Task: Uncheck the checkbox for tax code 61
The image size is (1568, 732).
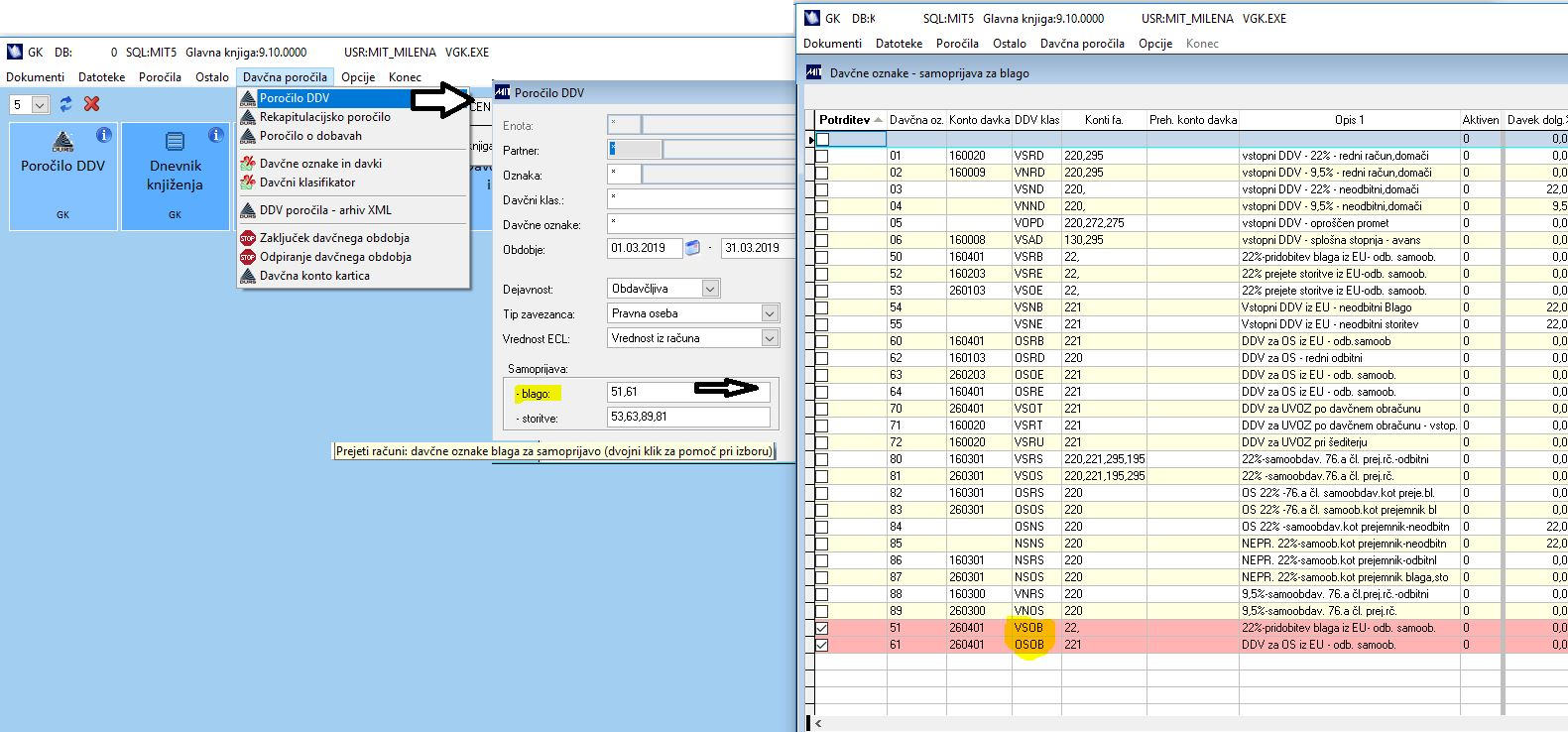Action: [x=821, y=645]
